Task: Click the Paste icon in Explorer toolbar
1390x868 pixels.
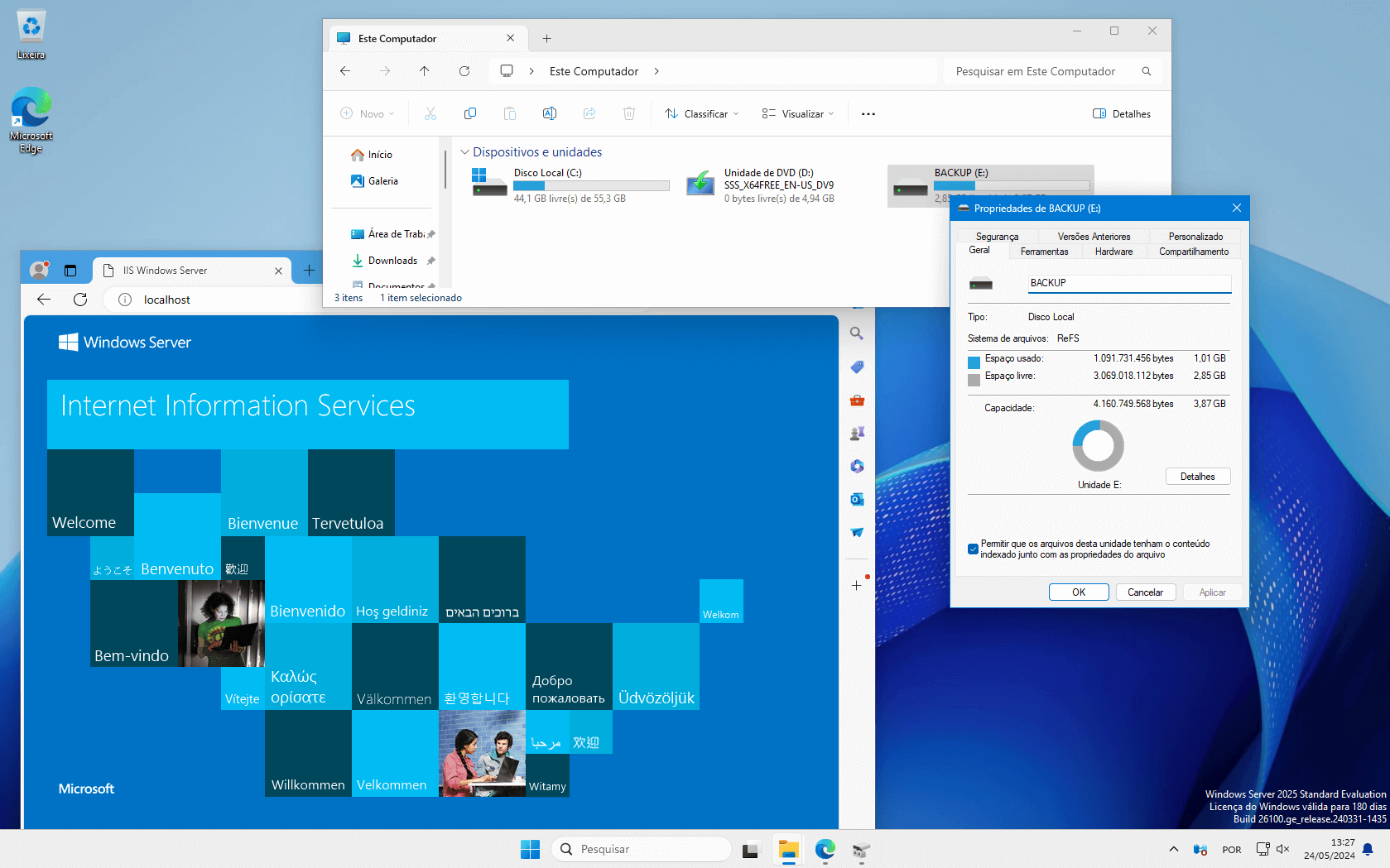Action: 510,113
